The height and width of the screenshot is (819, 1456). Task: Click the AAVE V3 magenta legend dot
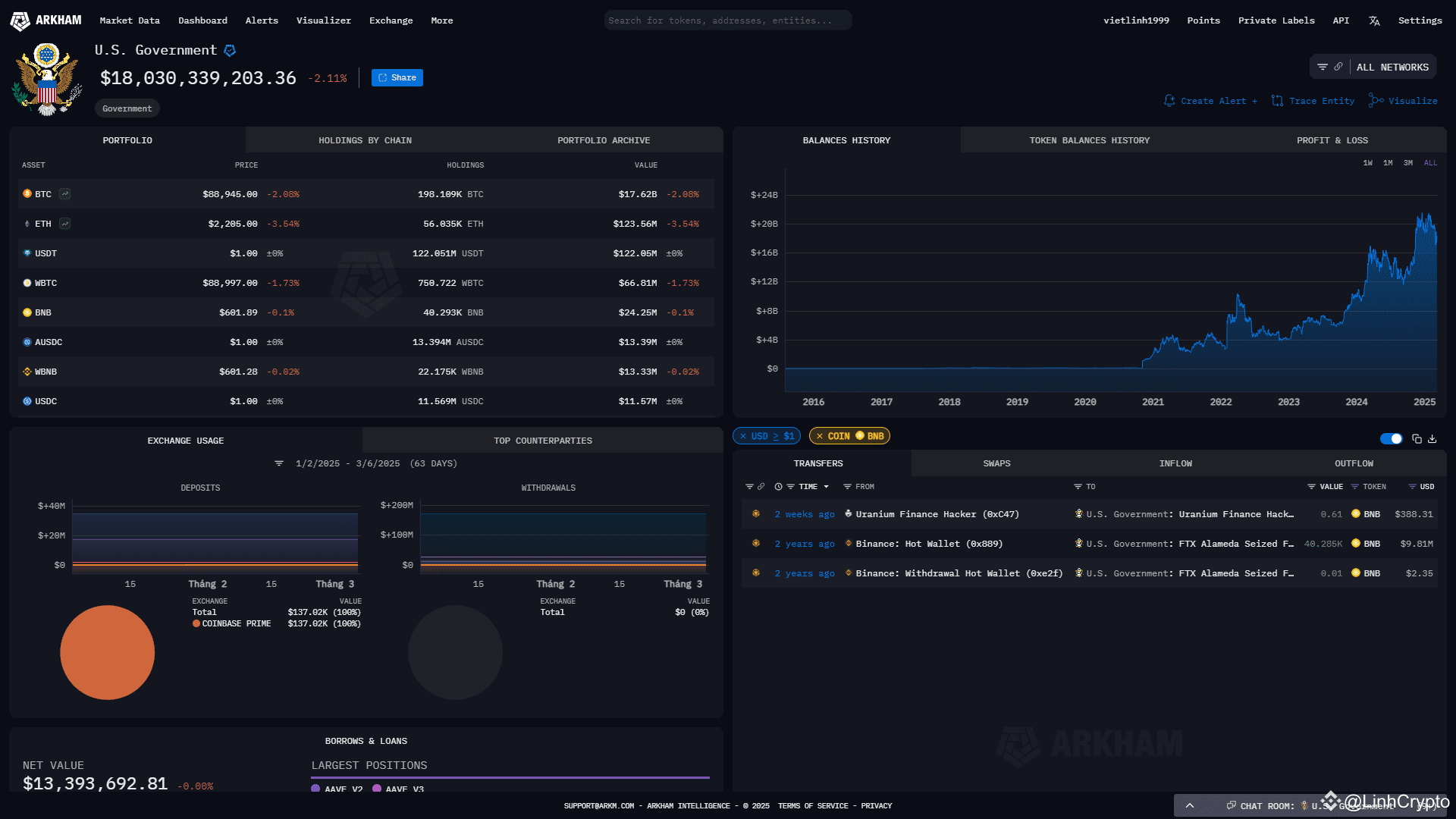[x=377, y=789]
